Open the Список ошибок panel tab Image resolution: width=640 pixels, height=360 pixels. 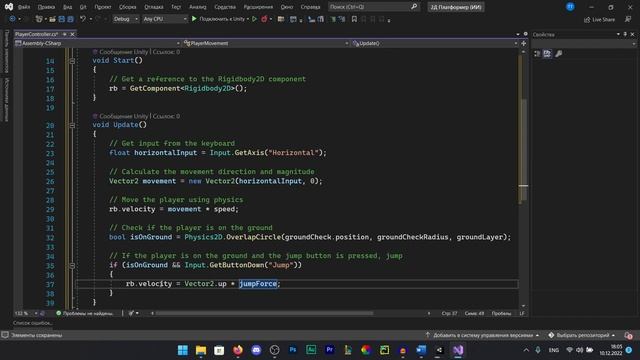point(33,323)
